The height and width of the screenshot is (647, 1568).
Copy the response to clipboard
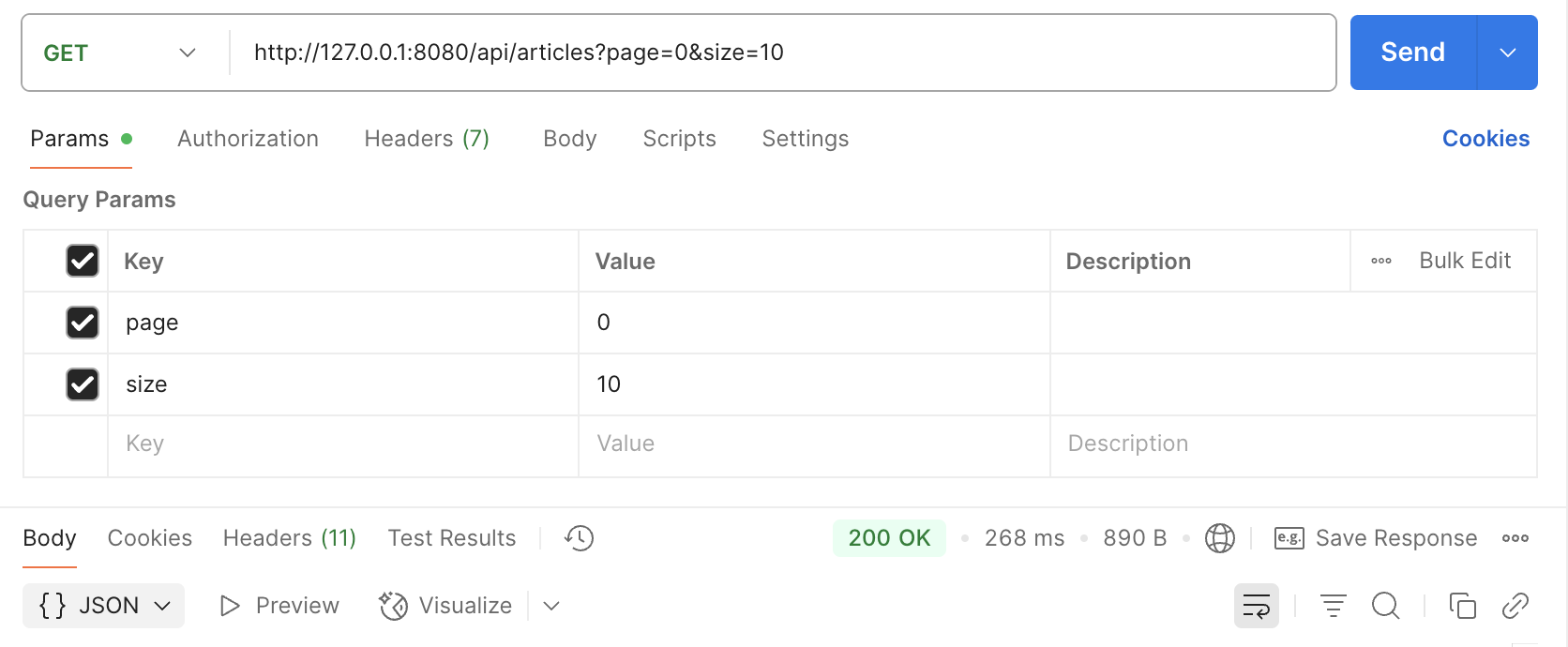1462,606
